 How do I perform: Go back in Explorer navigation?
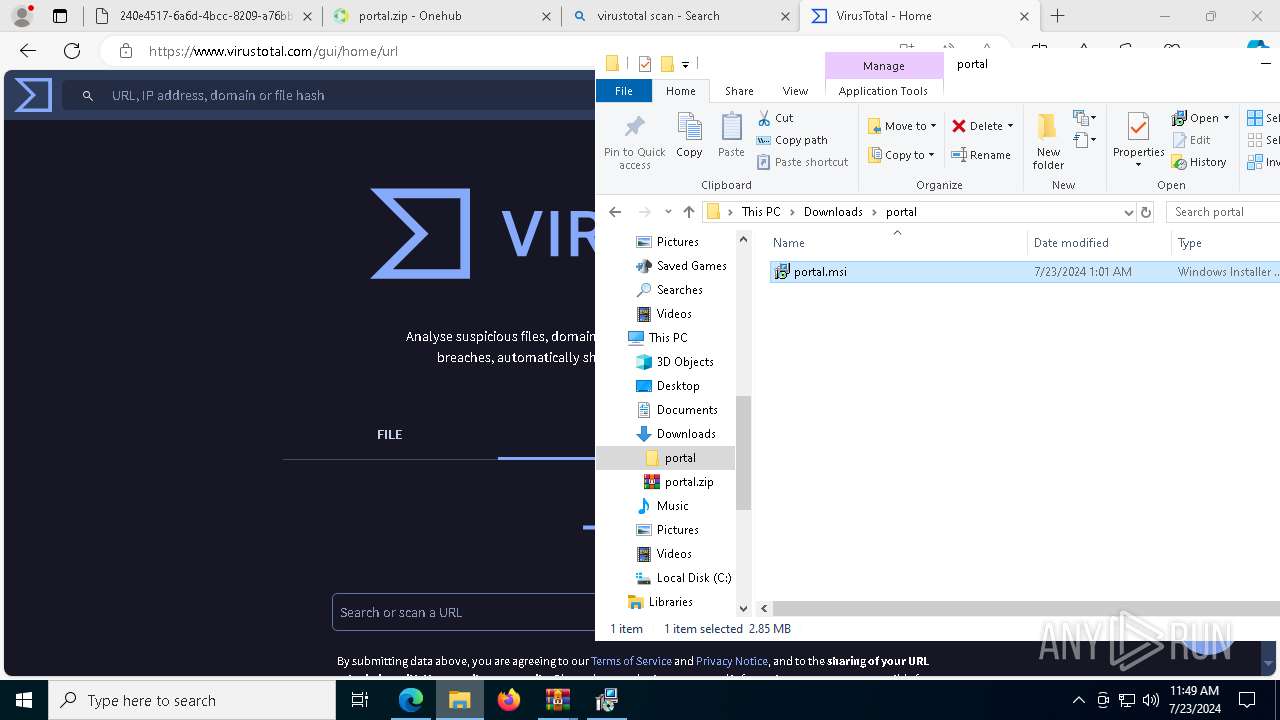tap(615, 212)
